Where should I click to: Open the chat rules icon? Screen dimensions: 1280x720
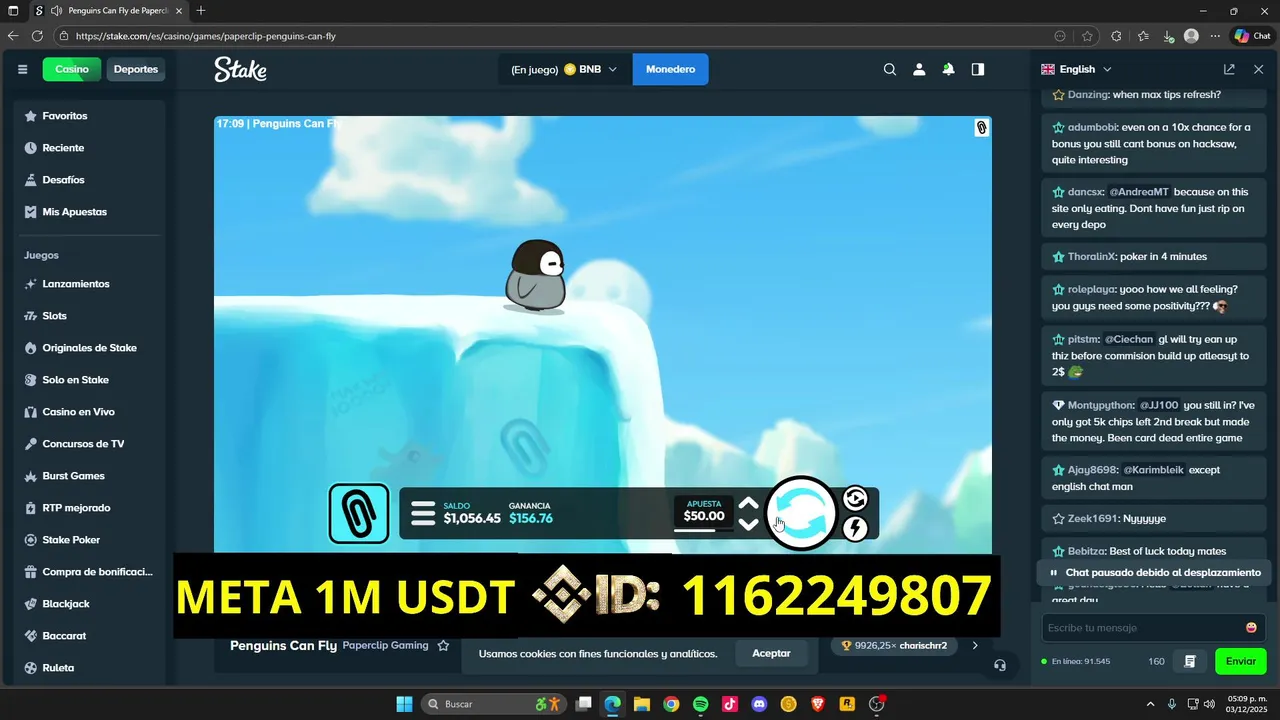1190,661
